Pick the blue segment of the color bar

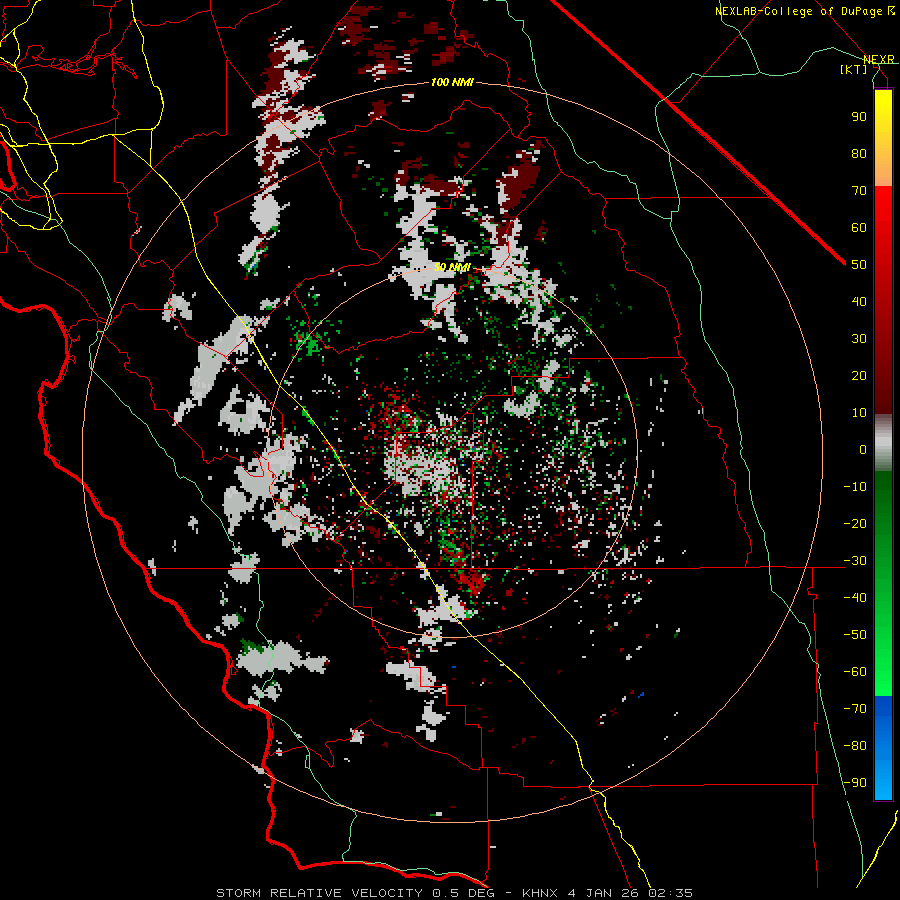click(x=883, y=748)
